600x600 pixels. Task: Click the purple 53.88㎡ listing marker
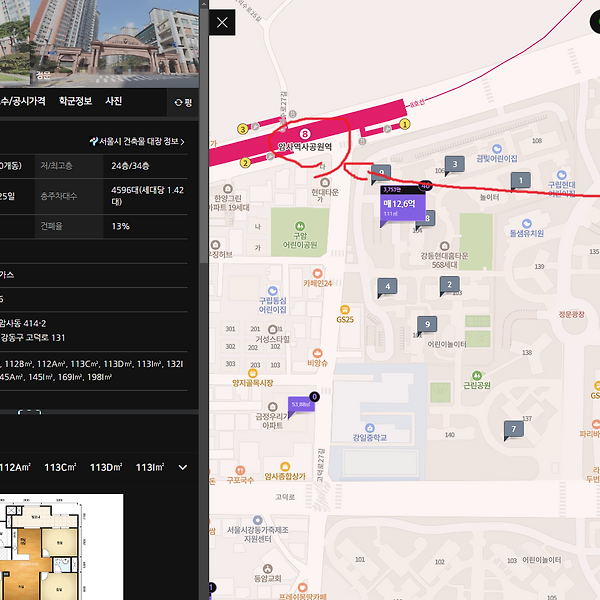point(301,405)
